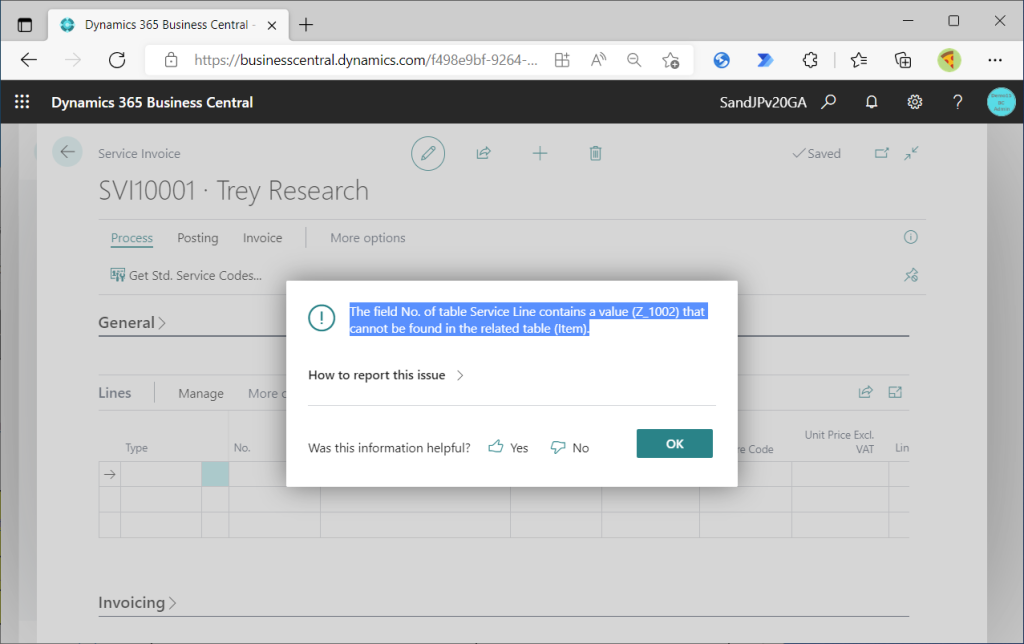Click the collapse page arrows icon
The image size is (1024, 644).
click(x=912, y=153)
